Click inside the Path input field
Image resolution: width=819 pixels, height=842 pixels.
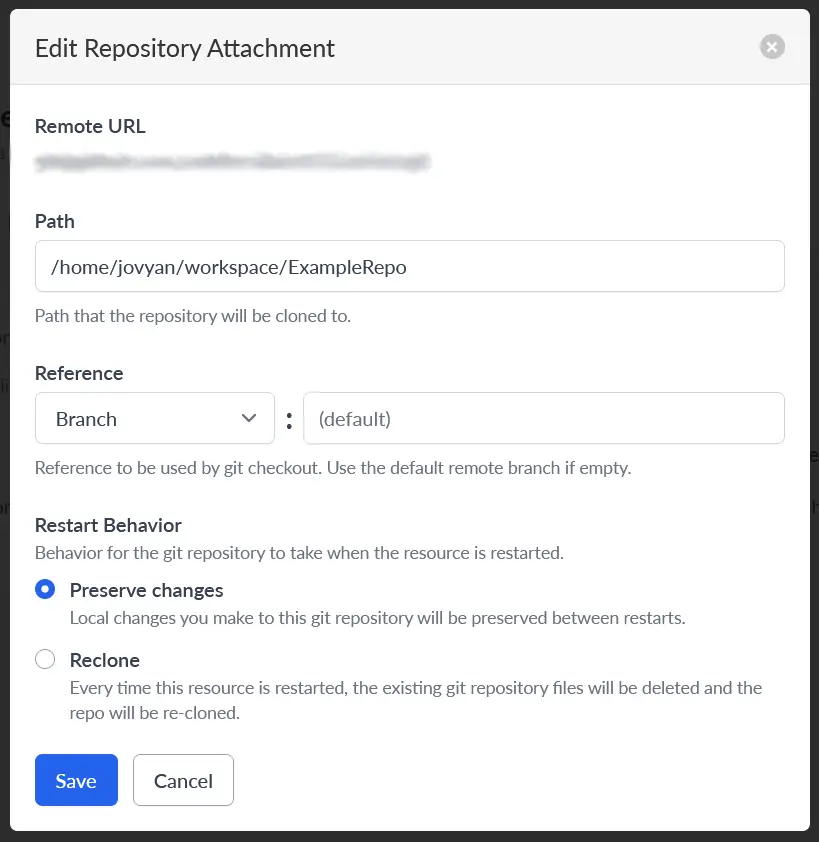click(x=409, y=266)
